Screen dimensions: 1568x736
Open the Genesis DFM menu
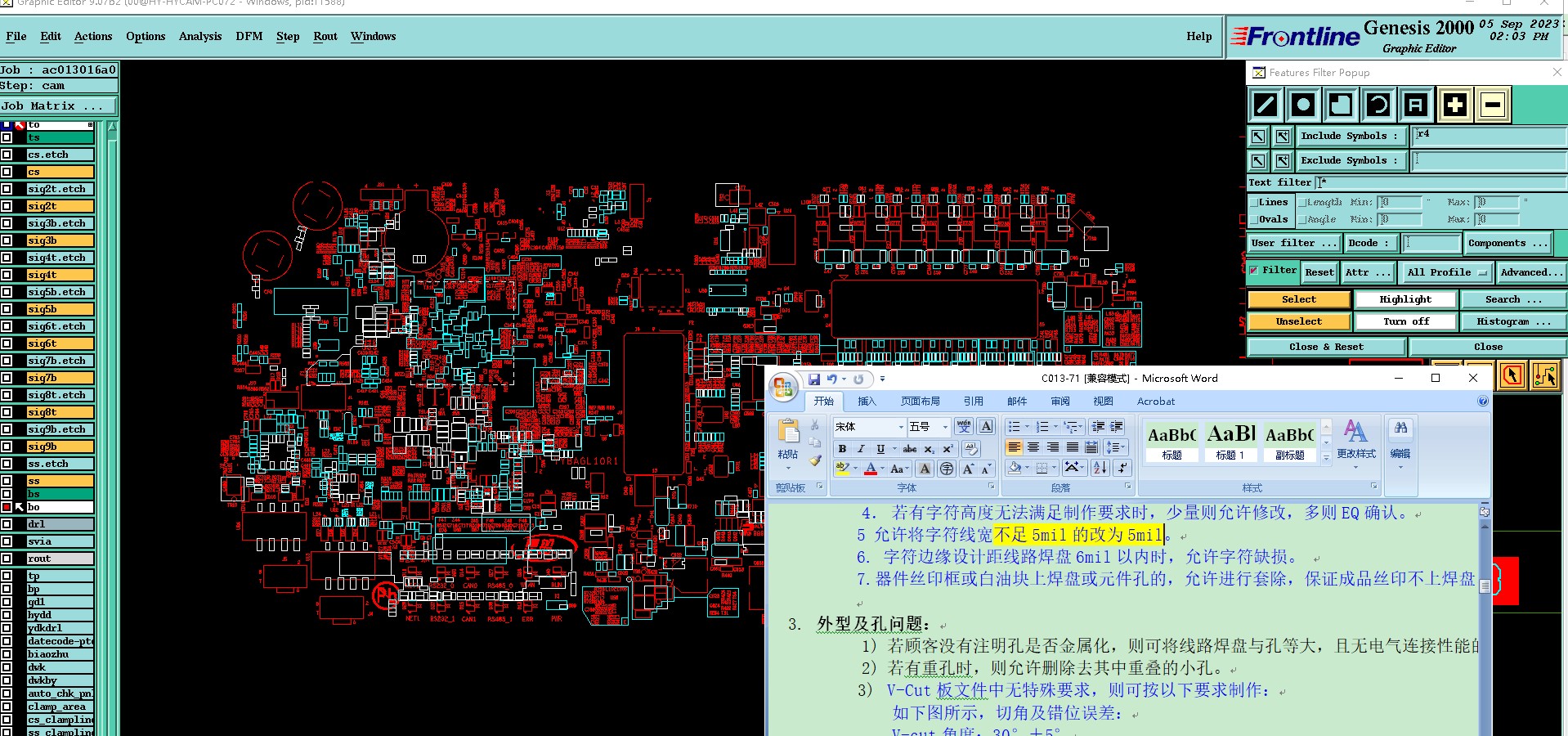[249, 37]
